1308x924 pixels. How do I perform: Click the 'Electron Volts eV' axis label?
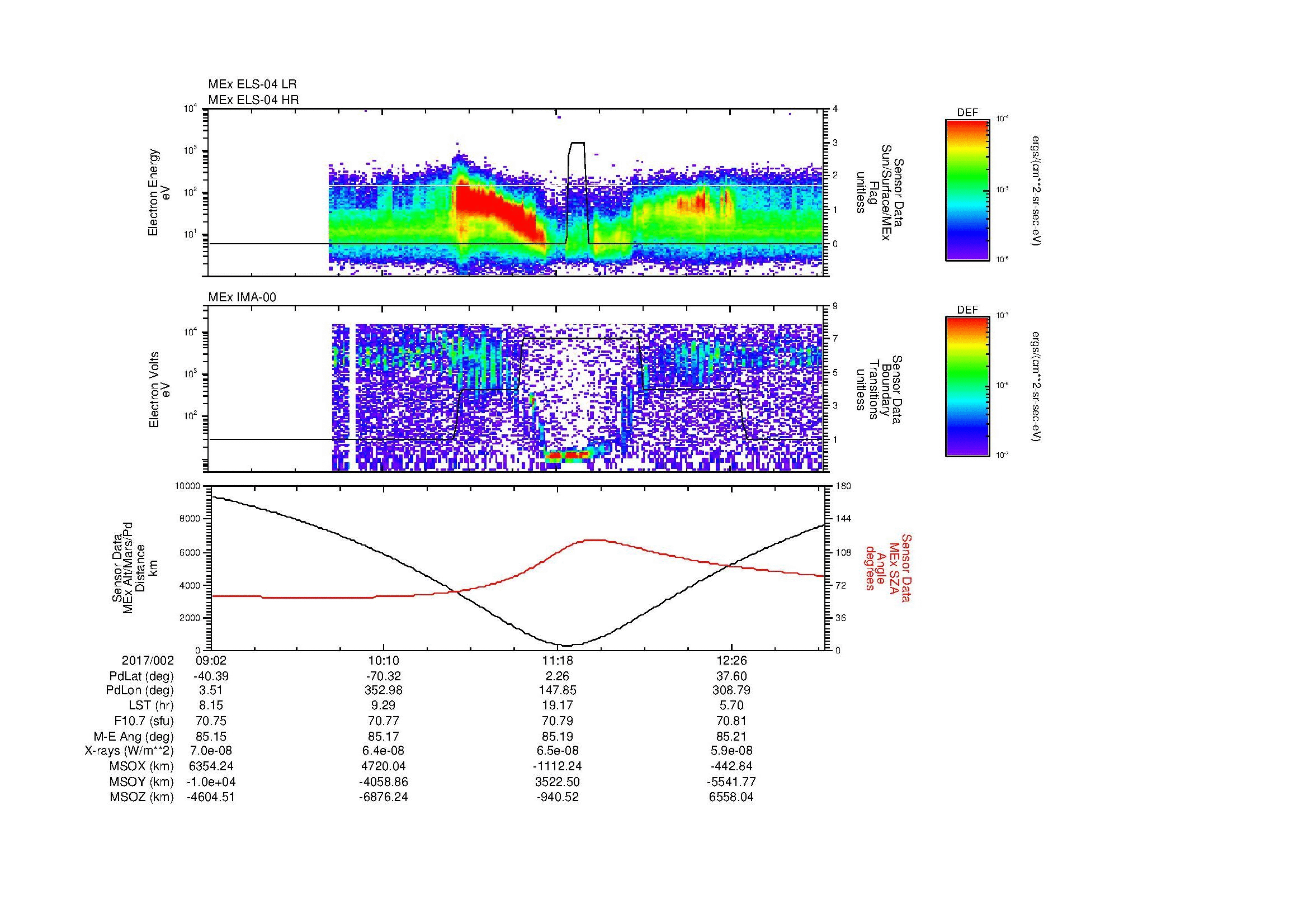tap(159, 390)
